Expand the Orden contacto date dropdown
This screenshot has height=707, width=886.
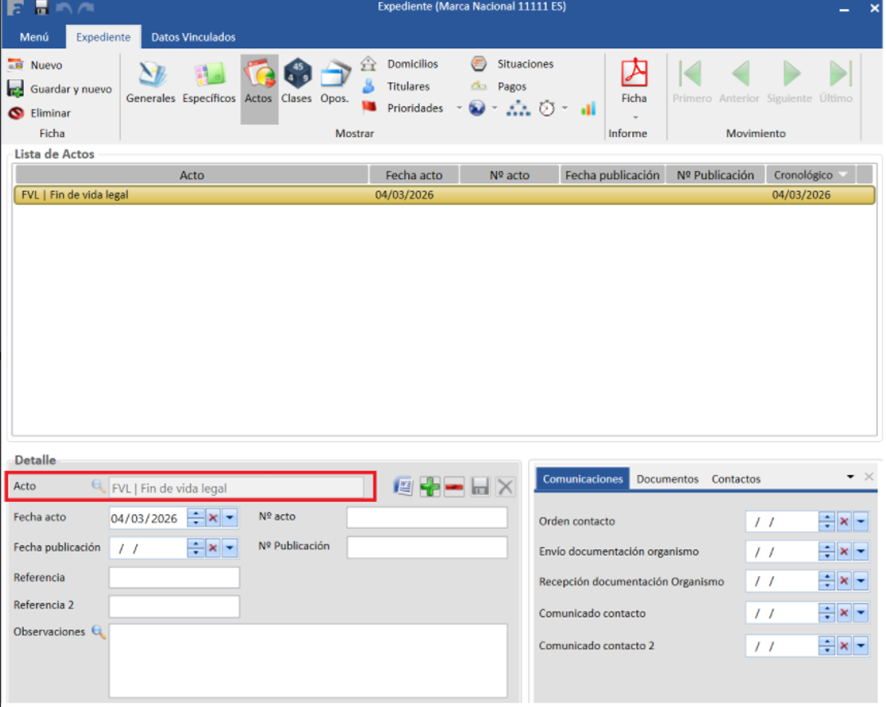[860, 522]
